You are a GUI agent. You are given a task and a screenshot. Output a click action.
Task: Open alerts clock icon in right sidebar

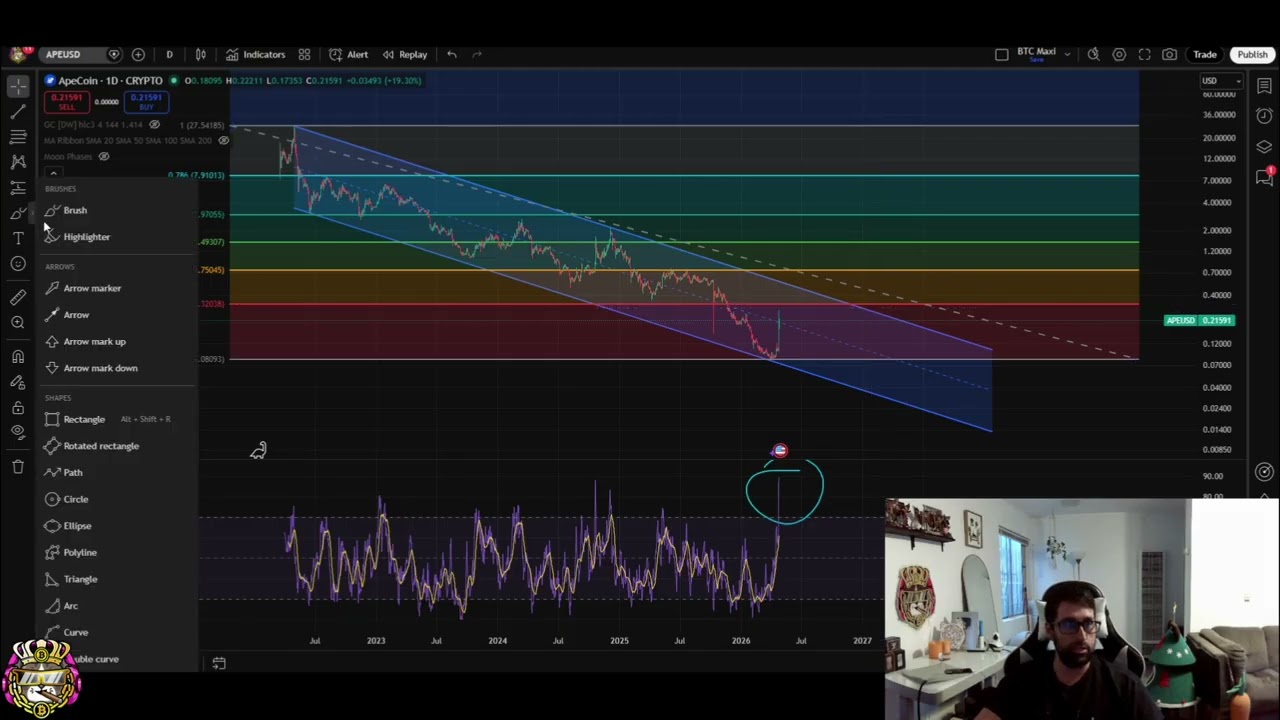pos(1264,116)
